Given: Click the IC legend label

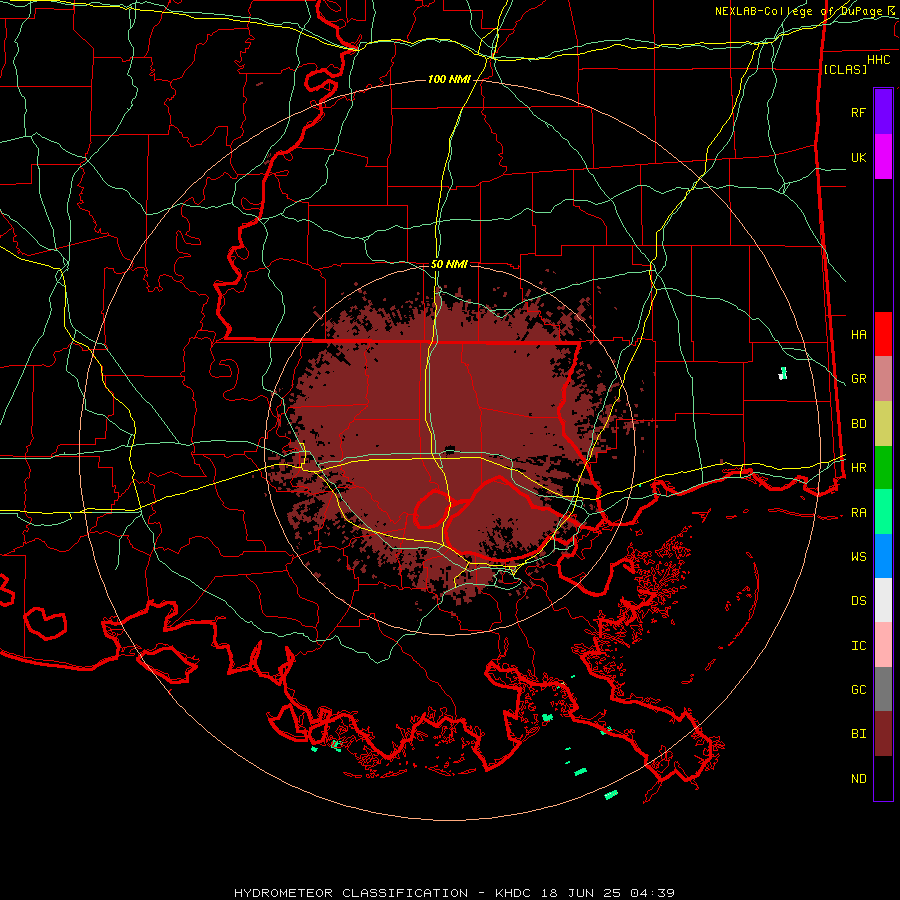Looking at the screenshot, I should [x=859, y=646].
